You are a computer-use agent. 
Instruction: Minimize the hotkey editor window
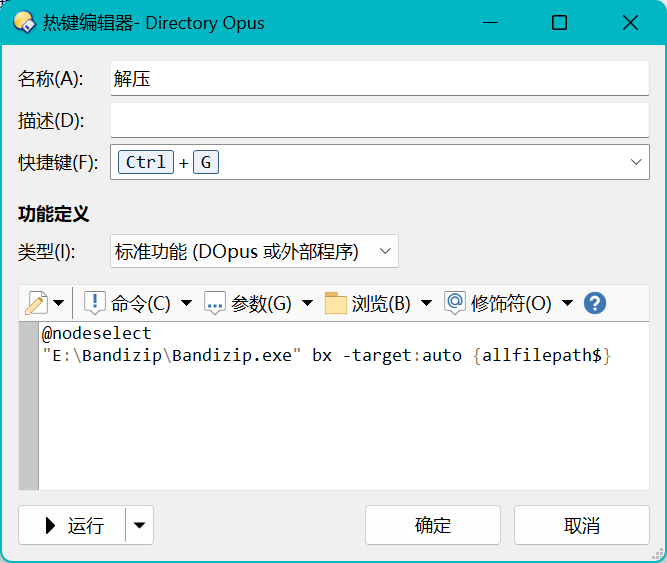(x=490, y=23)
